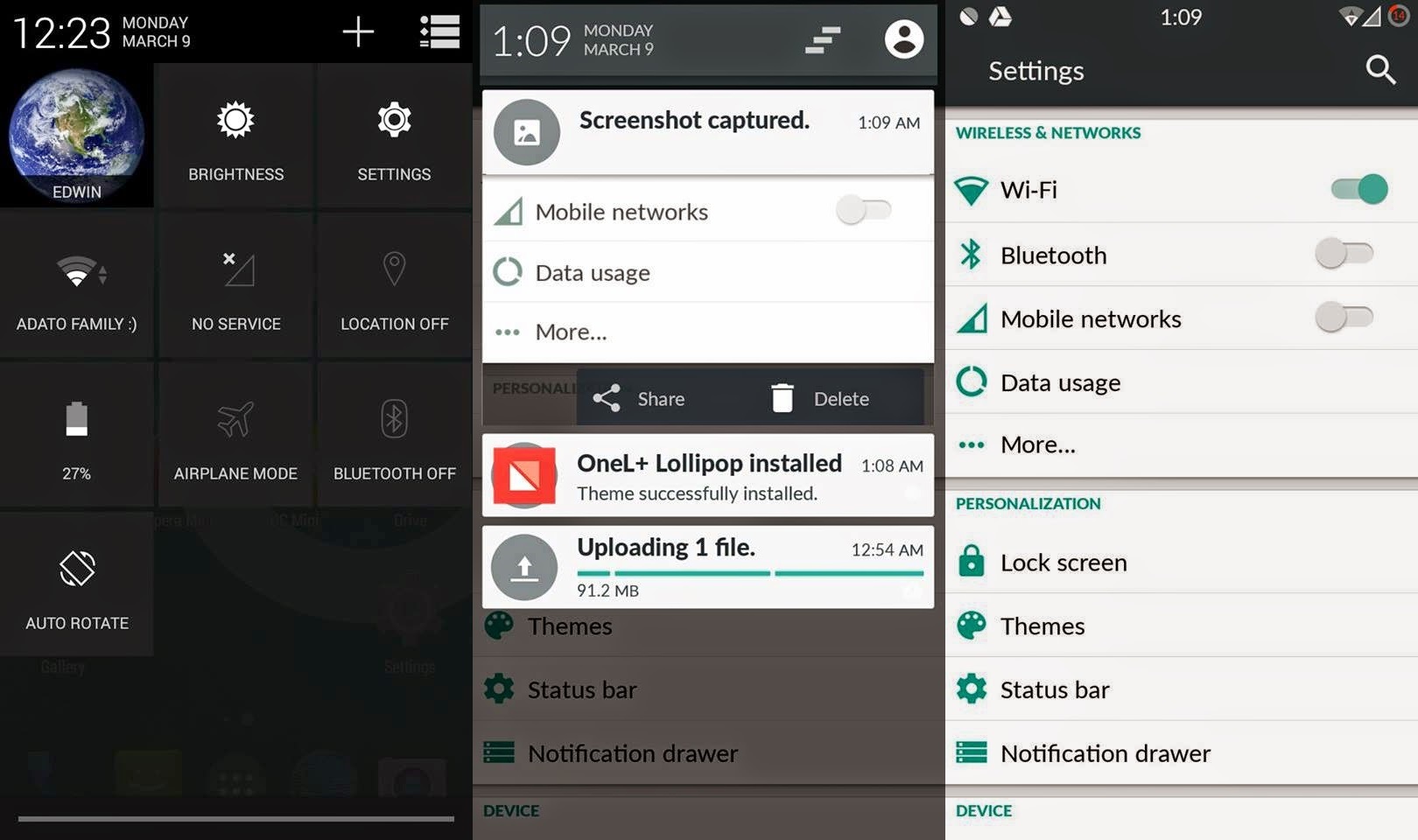
Task: Open Wi-Fi settings entry
Action: (x=1182, y=190)
